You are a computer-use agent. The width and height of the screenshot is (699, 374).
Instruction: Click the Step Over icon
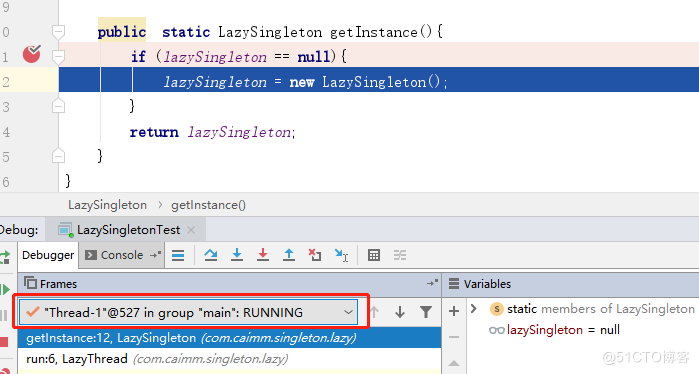(x=211, y=255)
